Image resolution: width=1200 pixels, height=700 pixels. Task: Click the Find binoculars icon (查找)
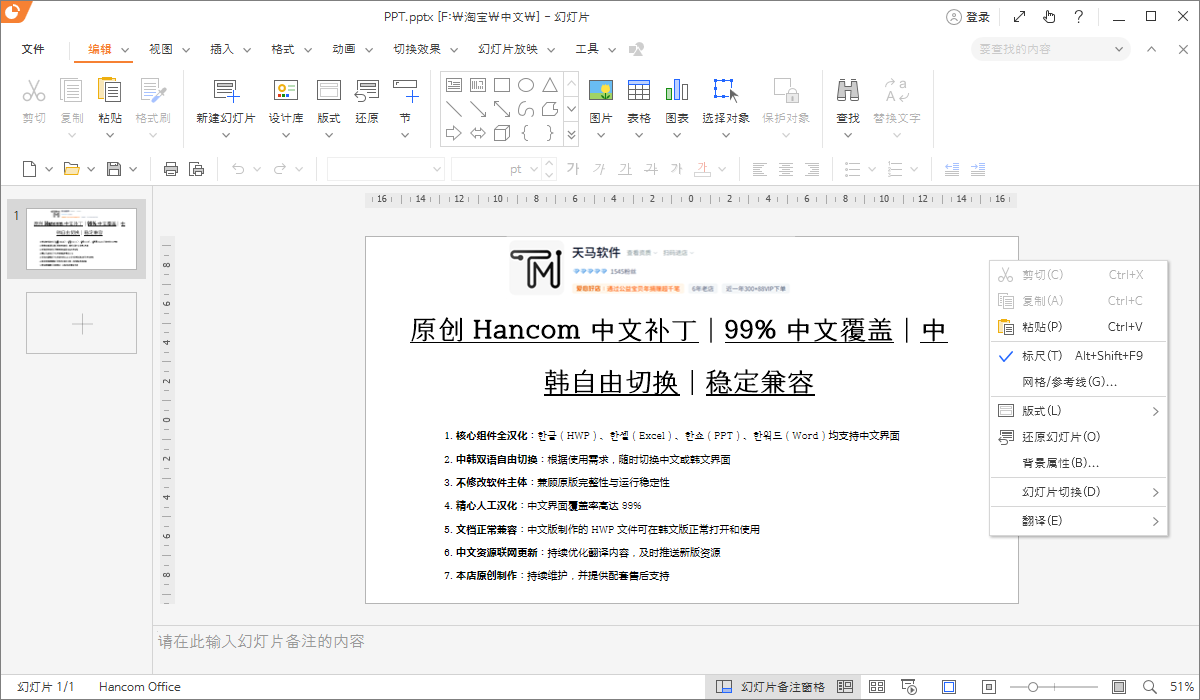(x=848, y=100)
